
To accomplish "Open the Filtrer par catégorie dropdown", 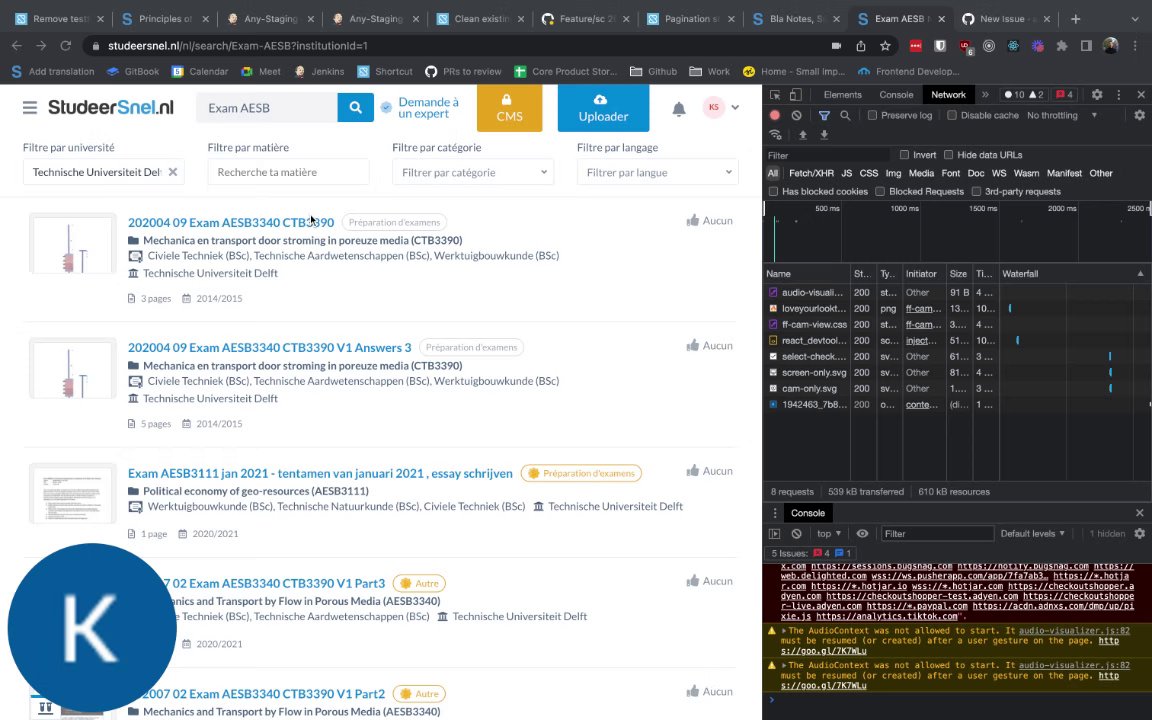I will click(x=473, y=172).
